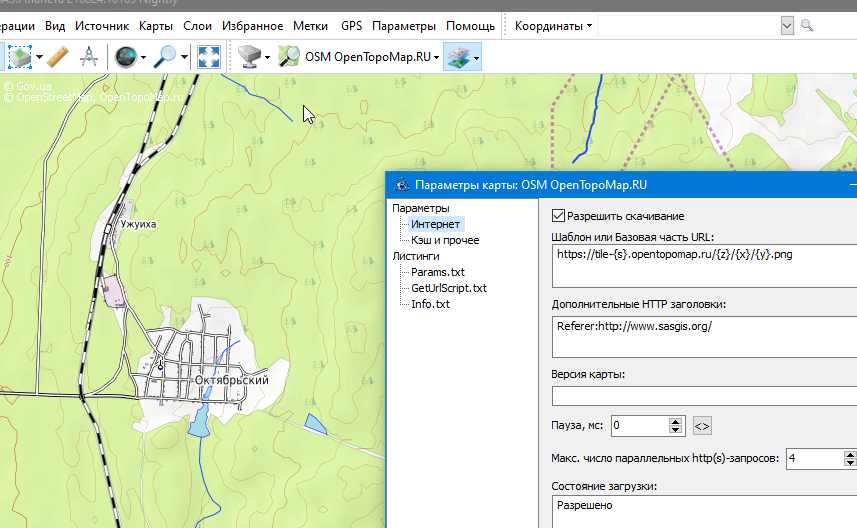Expand the Координаты dropdown

[x=554, y=25]
